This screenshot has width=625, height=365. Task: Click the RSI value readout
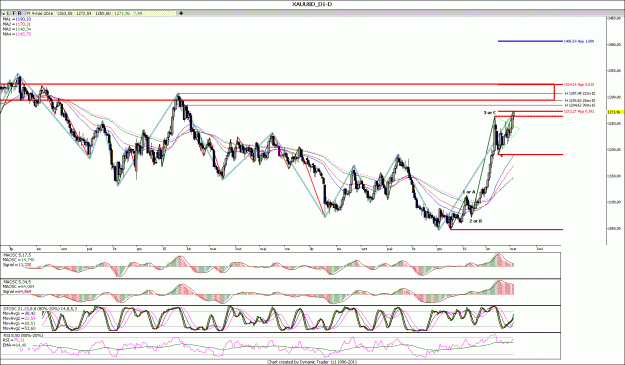[x=14, y=340]
